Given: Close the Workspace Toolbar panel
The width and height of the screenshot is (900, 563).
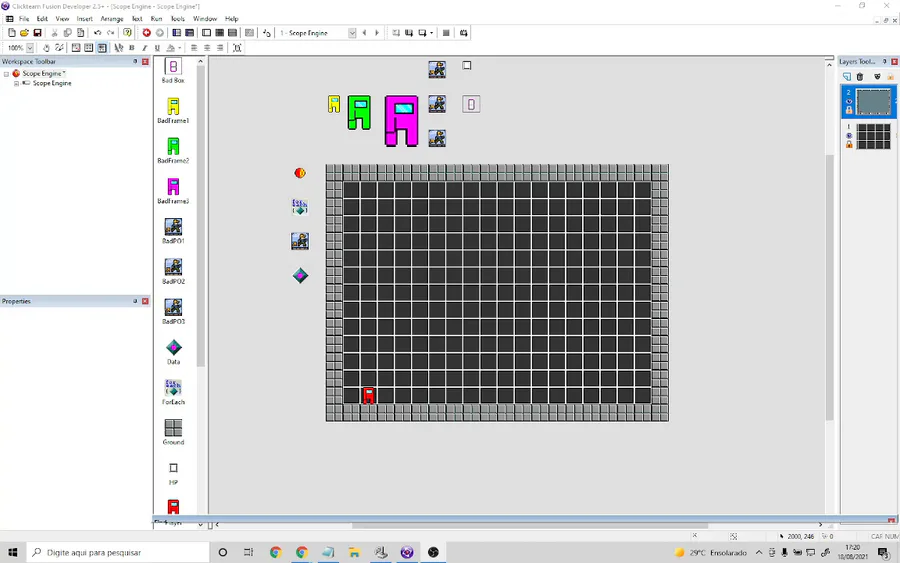Looking at the screenshot, I should tap(145, 62).
